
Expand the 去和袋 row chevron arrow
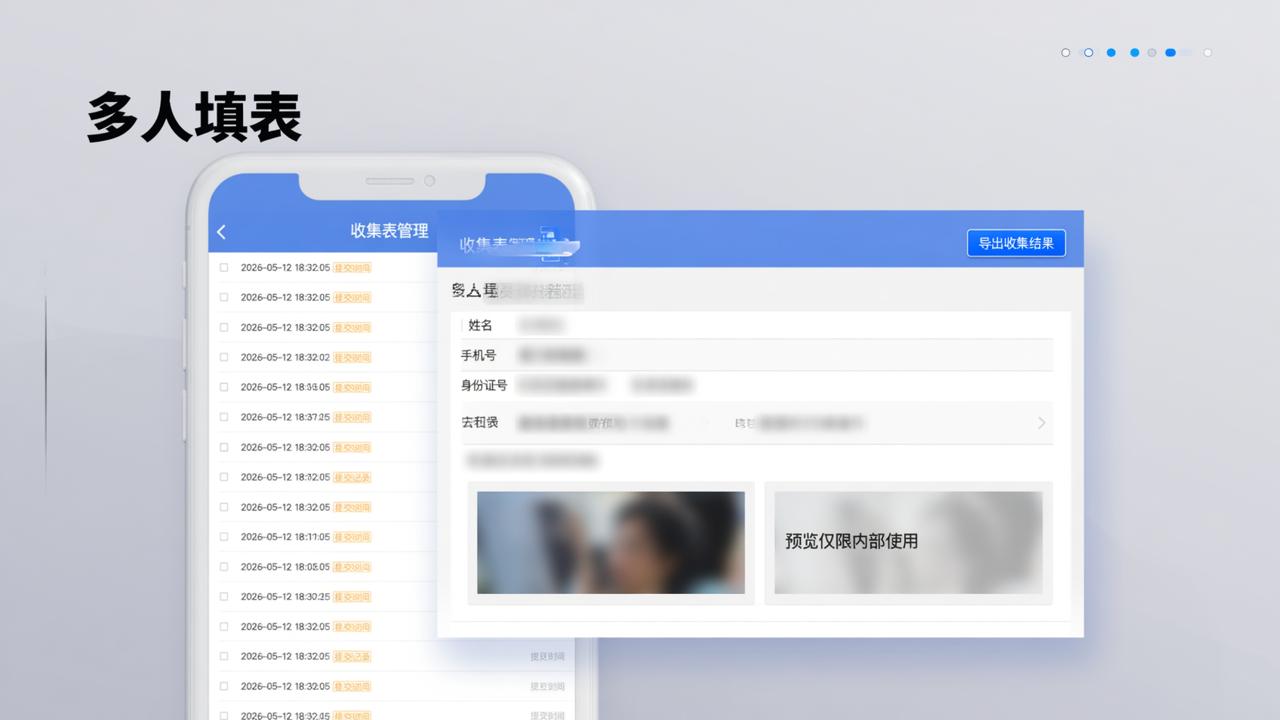click(1041, 423)
